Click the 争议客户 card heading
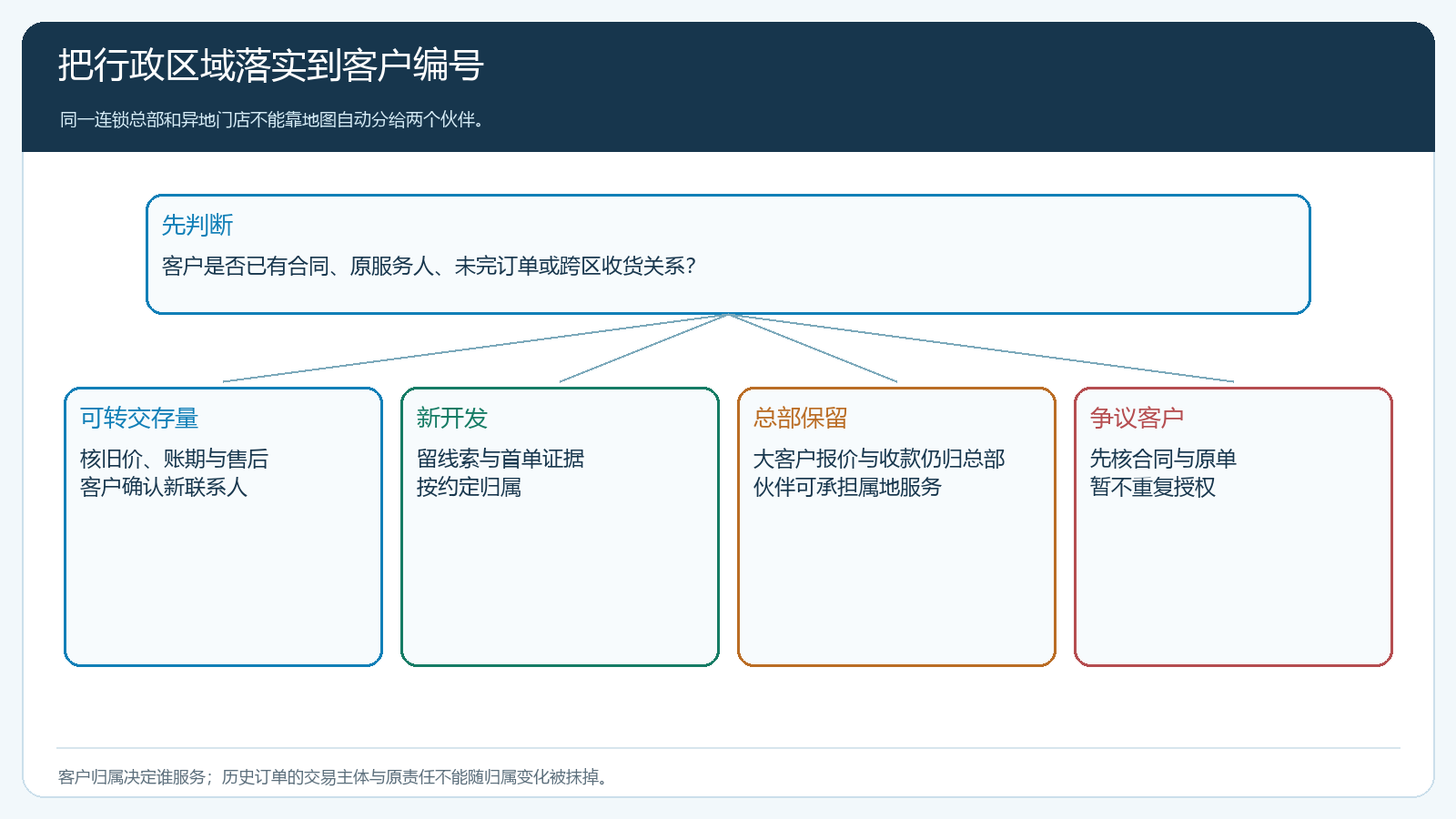 coord(1137,418)
